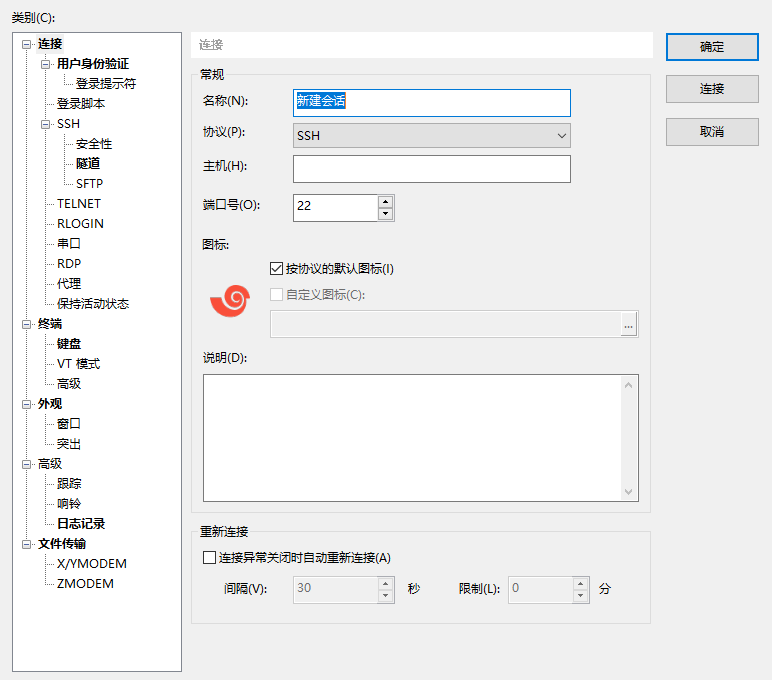Select the 文件传输 tree label

tap(62, 544)
